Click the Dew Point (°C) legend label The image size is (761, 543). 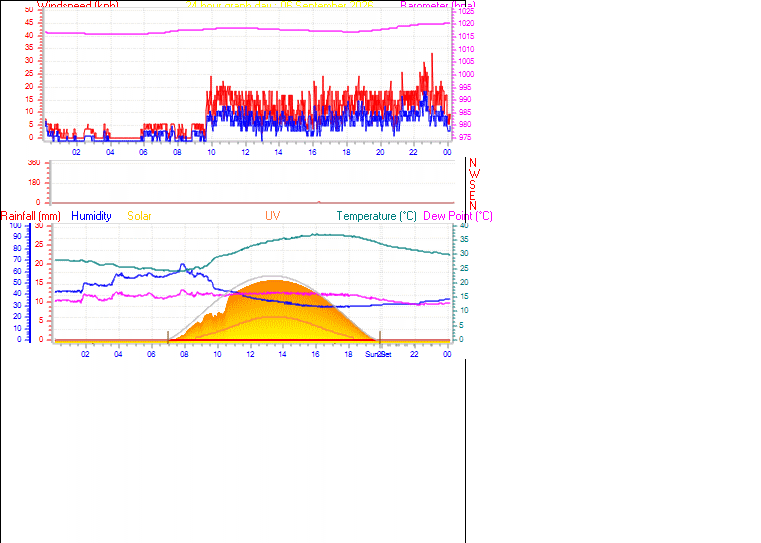point(458,216)
